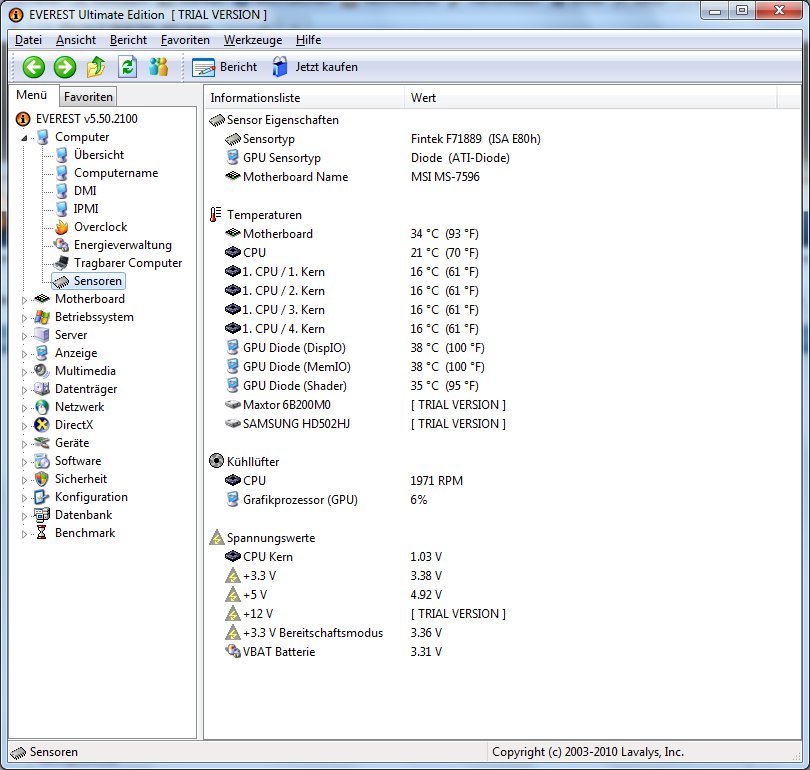Click the Benchmark hourglass icon
Screen dimensions: 810x770
point(42,532)
